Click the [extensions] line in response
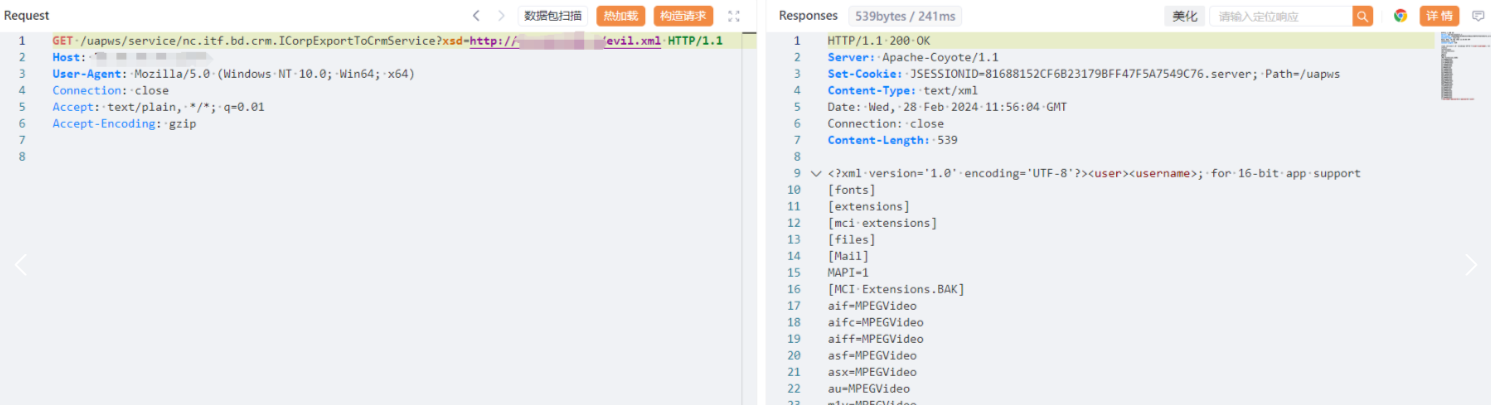The image size is (1491, 405). click(869, 206)
